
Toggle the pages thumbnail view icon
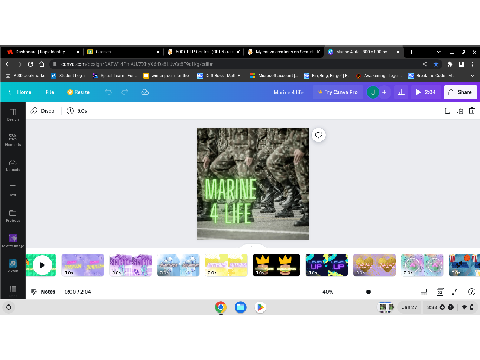[424, 292]
